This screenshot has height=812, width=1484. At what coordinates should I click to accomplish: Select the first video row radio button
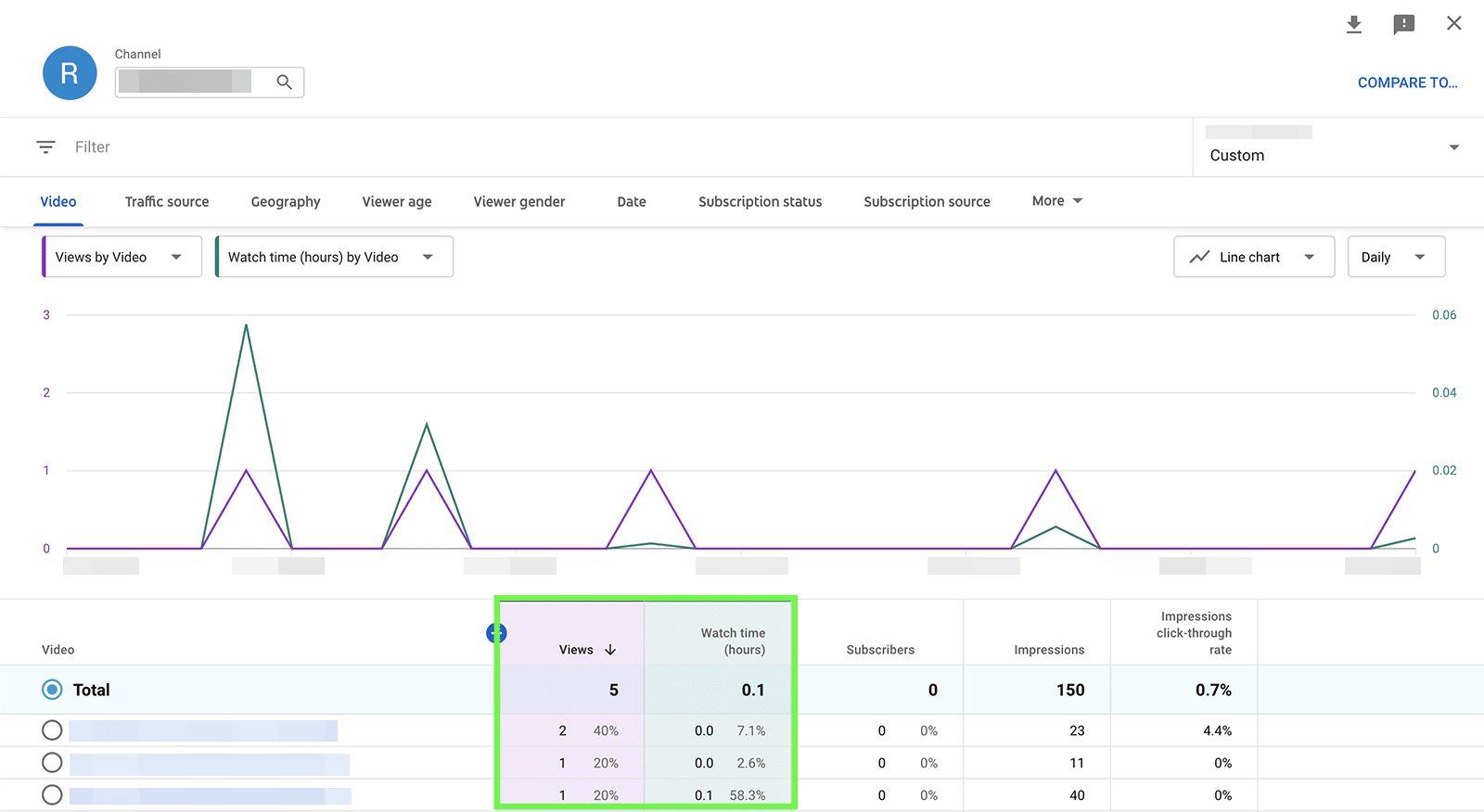tap(52, 730)
